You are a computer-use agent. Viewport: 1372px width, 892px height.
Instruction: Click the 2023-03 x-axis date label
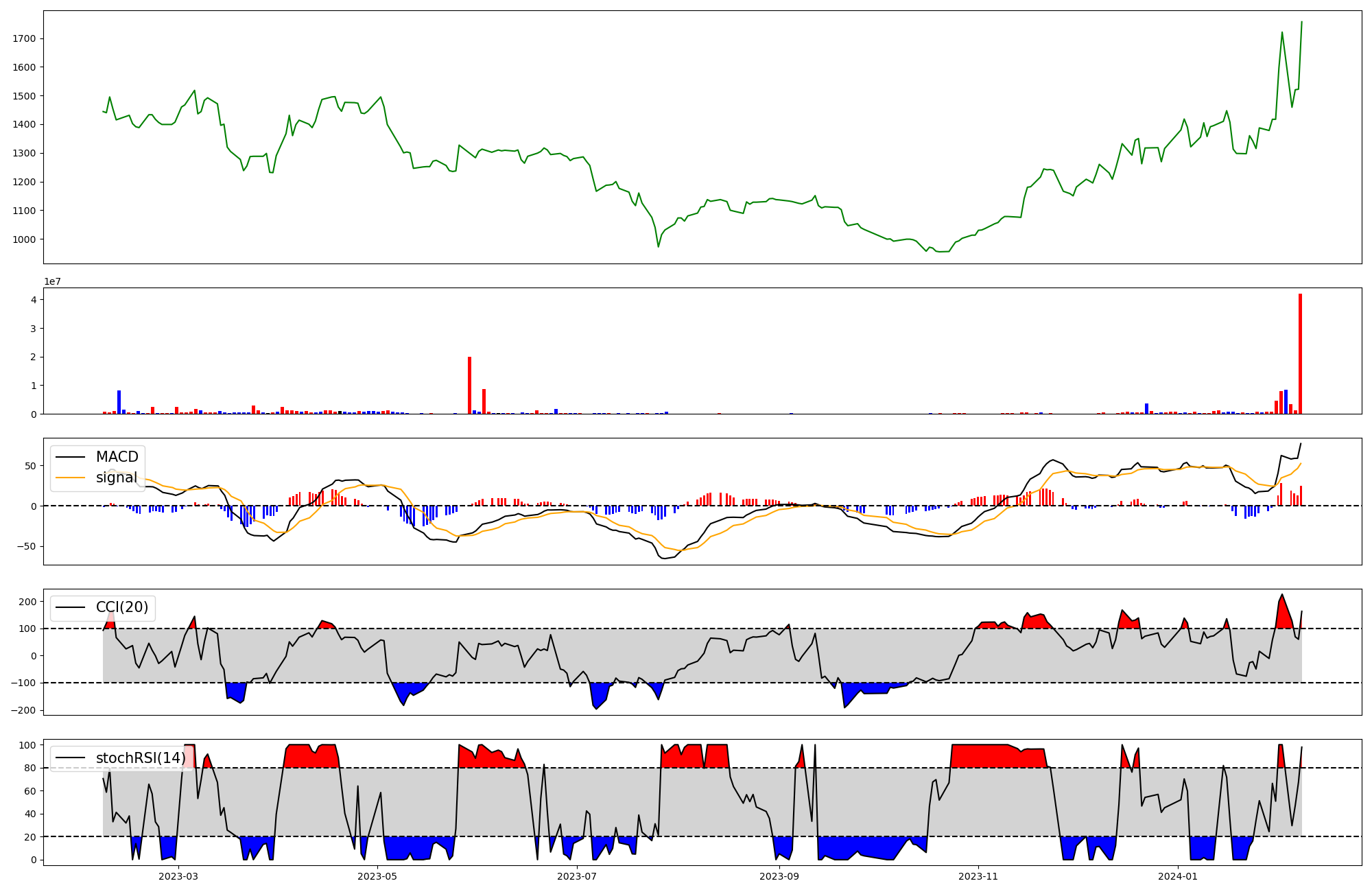pos(178,876)
